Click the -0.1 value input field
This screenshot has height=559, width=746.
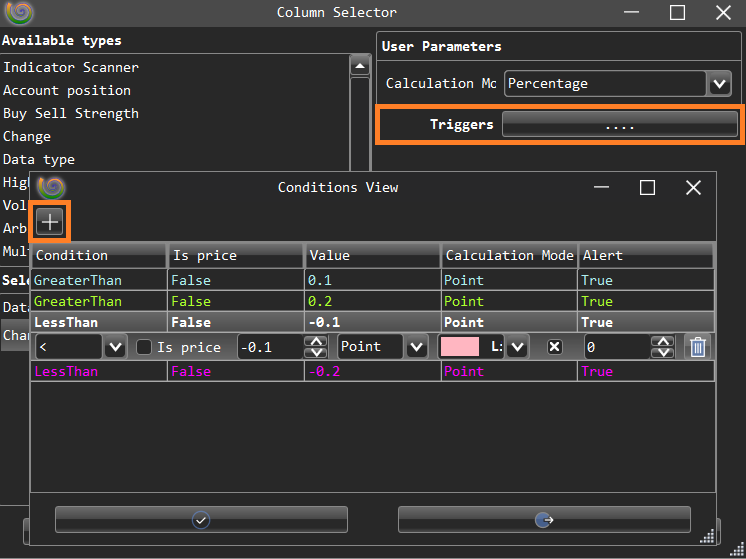[x=271, y=347]
